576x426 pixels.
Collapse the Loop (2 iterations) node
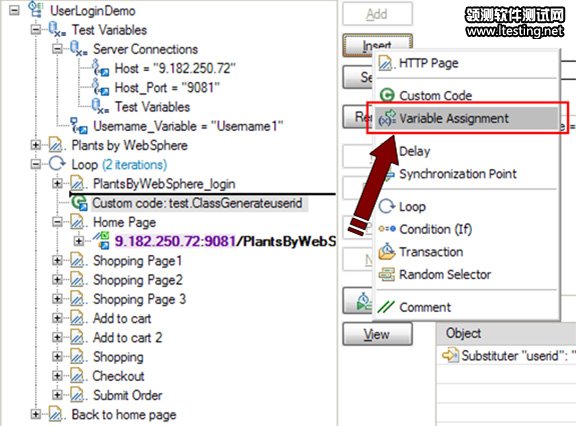(36, 164)
